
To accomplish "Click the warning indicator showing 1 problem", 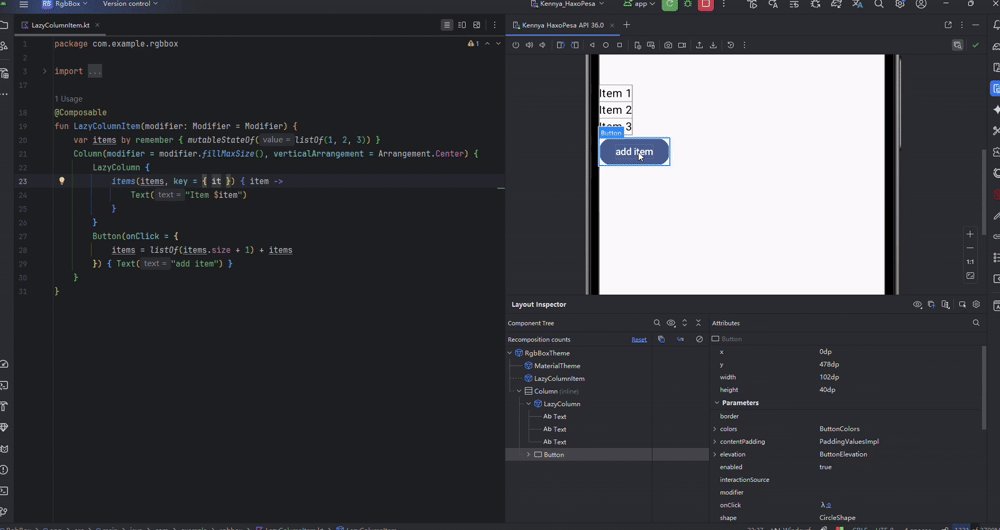I will point(473,44).
